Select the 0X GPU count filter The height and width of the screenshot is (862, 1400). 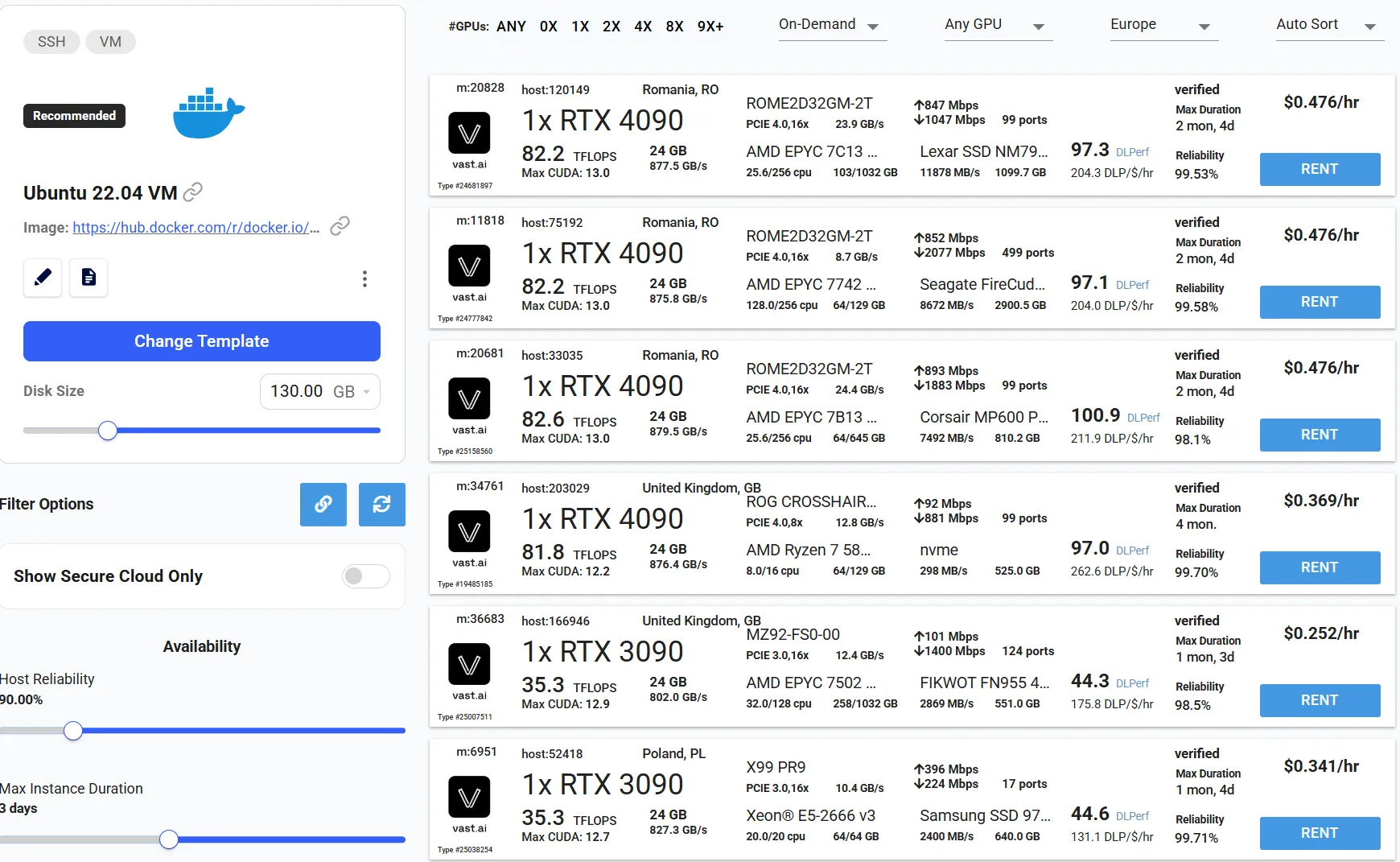[x=549, y=27]
